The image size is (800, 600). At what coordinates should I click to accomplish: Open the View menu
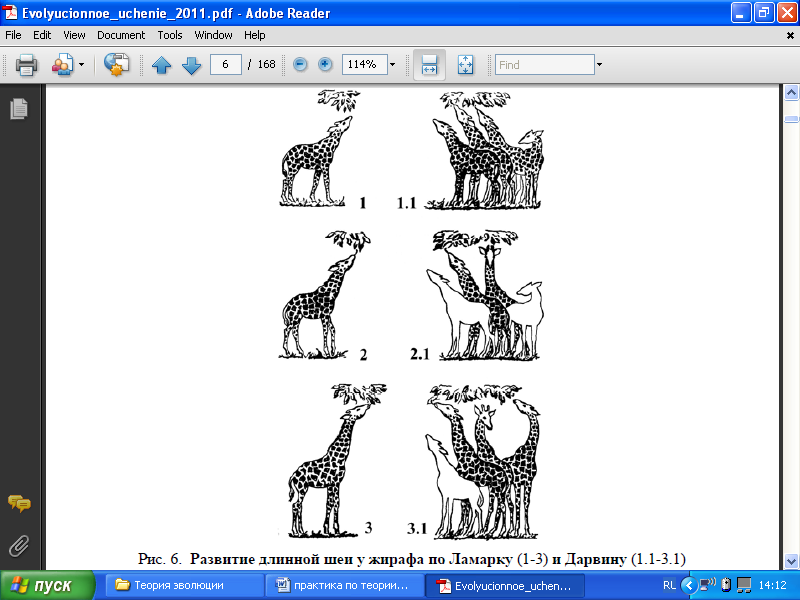click(x=74, y=35)
